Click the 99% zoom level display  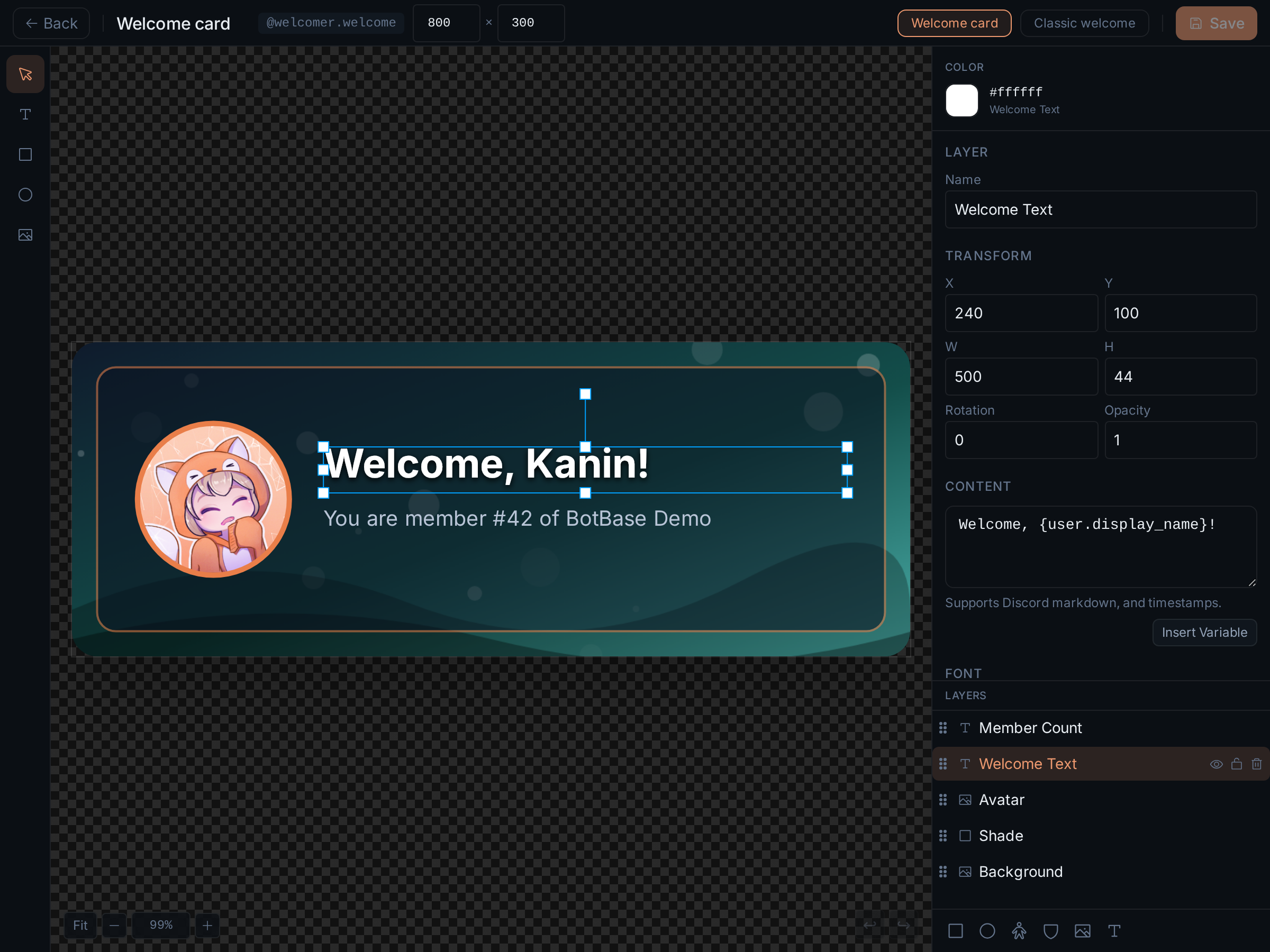coord(161,925)
